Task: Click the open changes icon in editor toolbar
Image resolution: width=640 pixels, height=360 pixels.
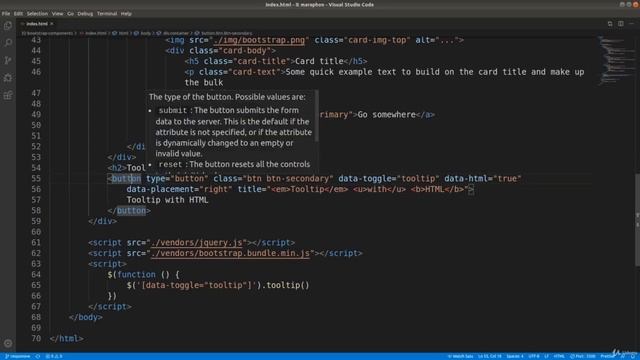Action: click(610, 24)
